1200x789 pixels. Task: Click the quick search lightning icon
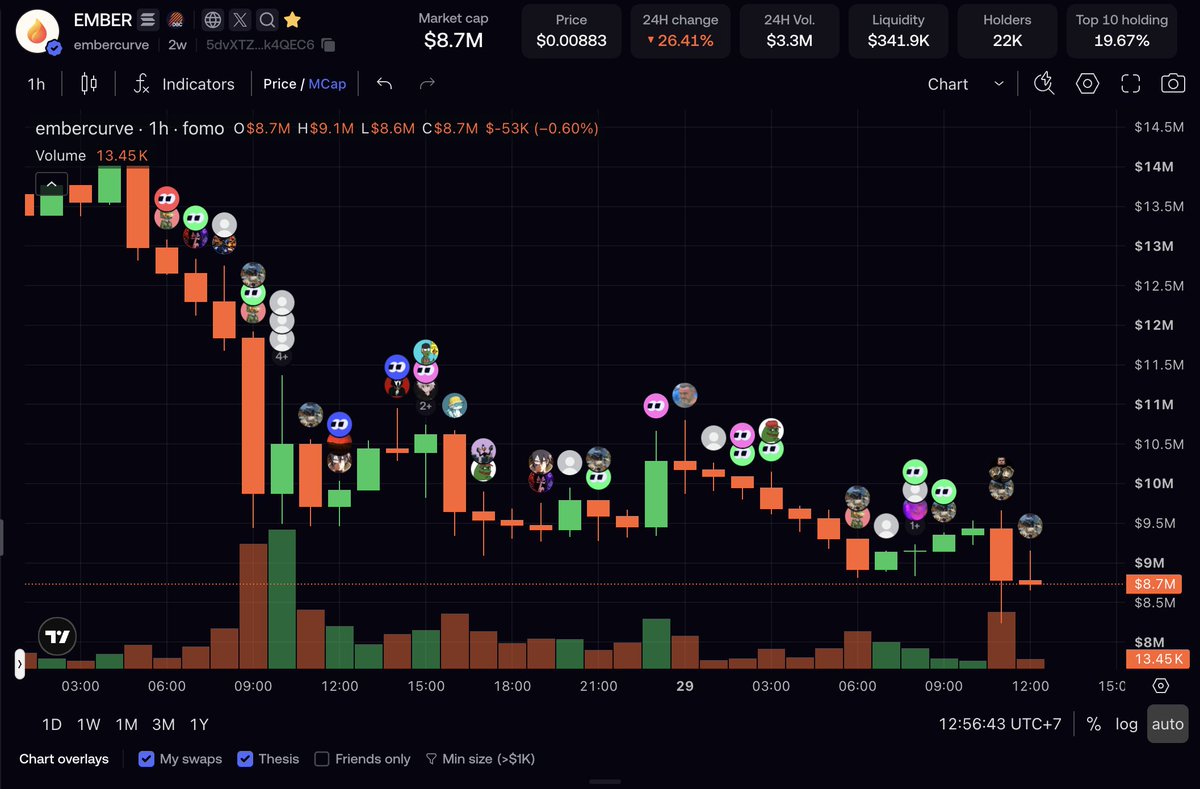(x=1044, y=84)
